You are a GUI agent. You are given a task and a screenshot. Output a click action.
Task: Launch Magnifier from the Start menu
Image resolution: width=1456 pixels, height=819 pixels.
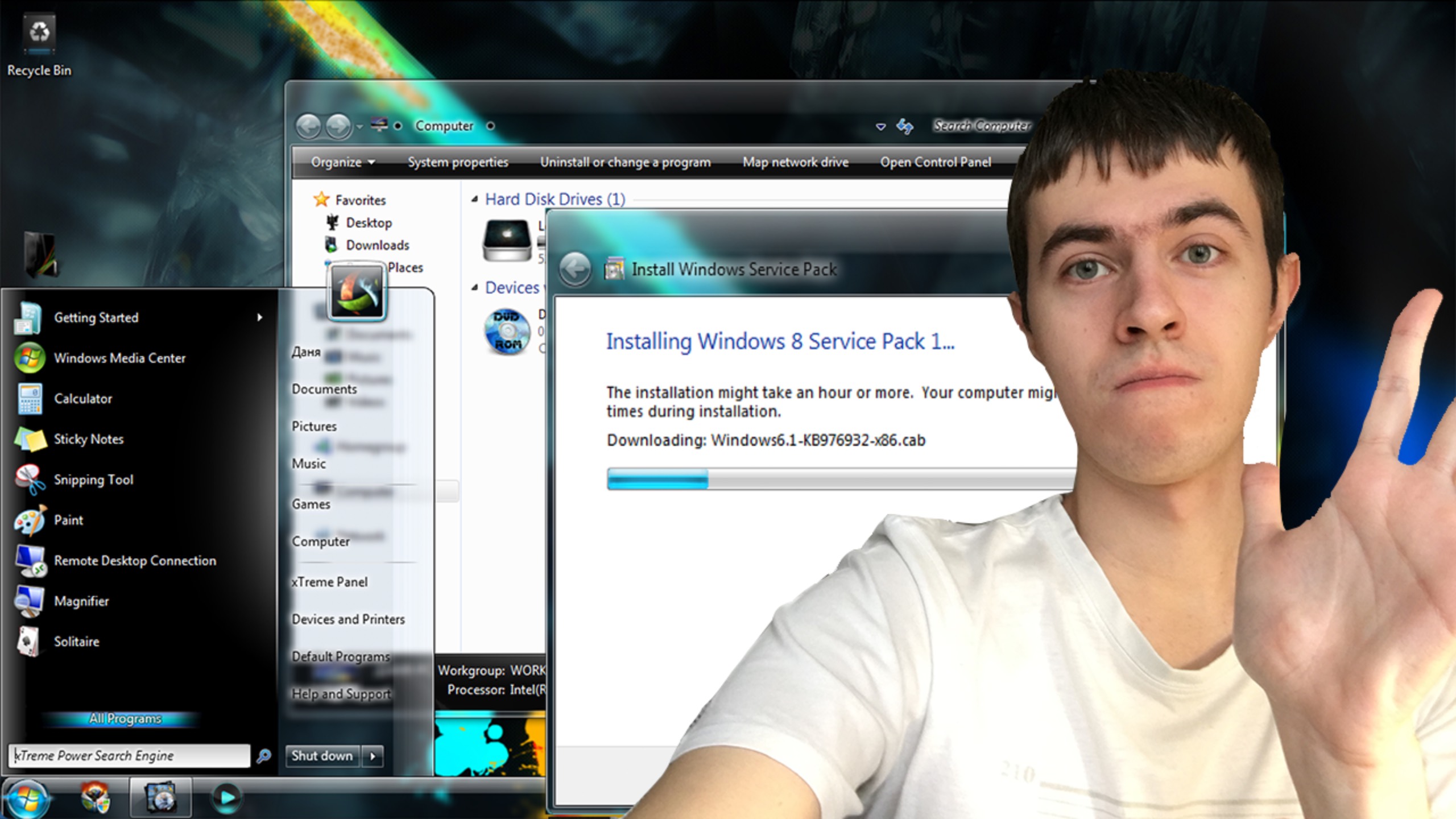[x=62, y=601]
